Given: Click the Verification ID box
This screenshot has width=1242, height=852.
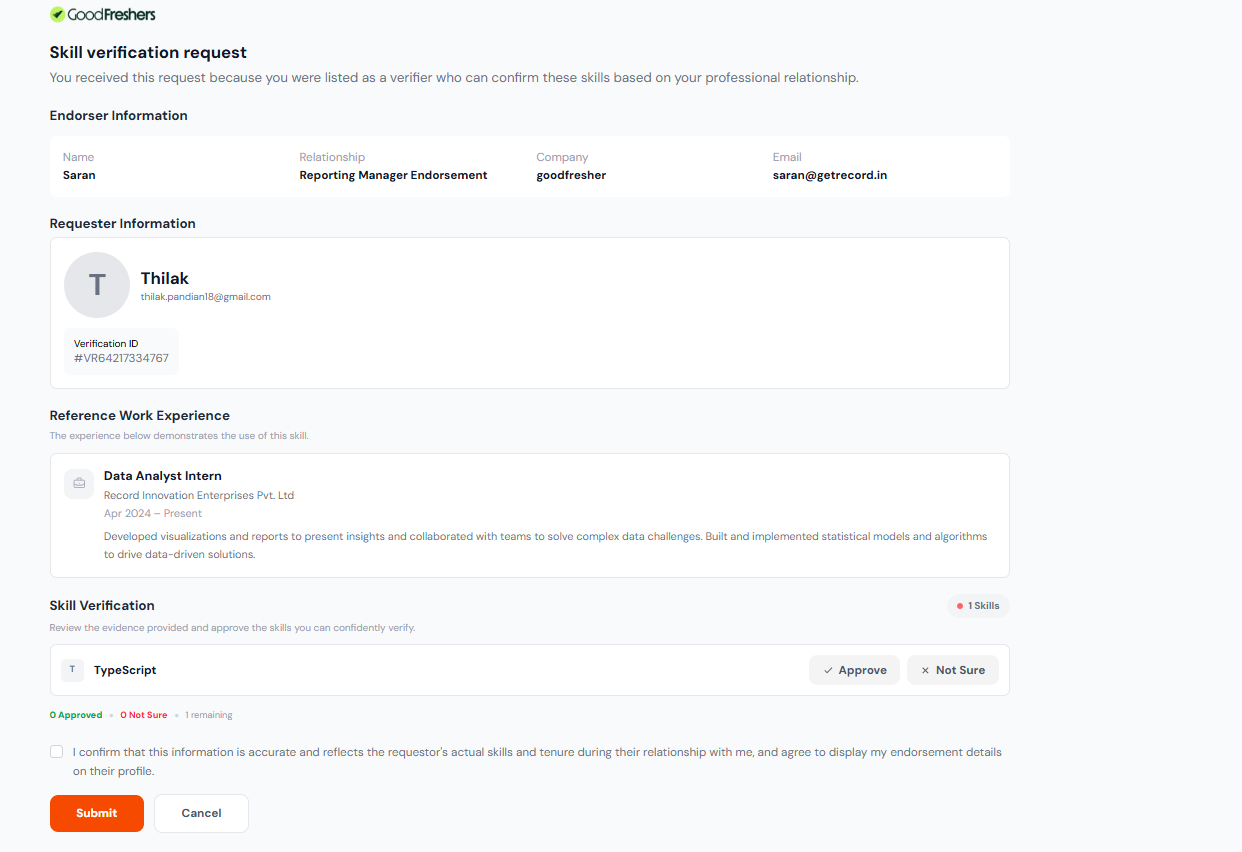Looking at the screenshot, I should pyautogui.click(x=121, y=351).
